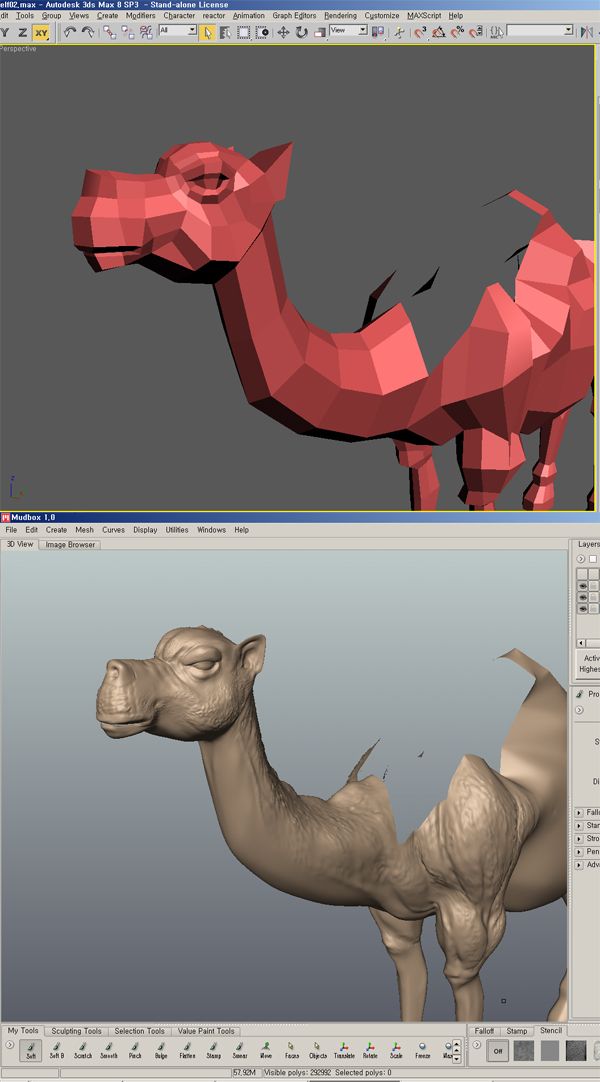The image size is (600, 1082).
Task: Check the box at top of Layers panel
Action: [x=593, y=559]
